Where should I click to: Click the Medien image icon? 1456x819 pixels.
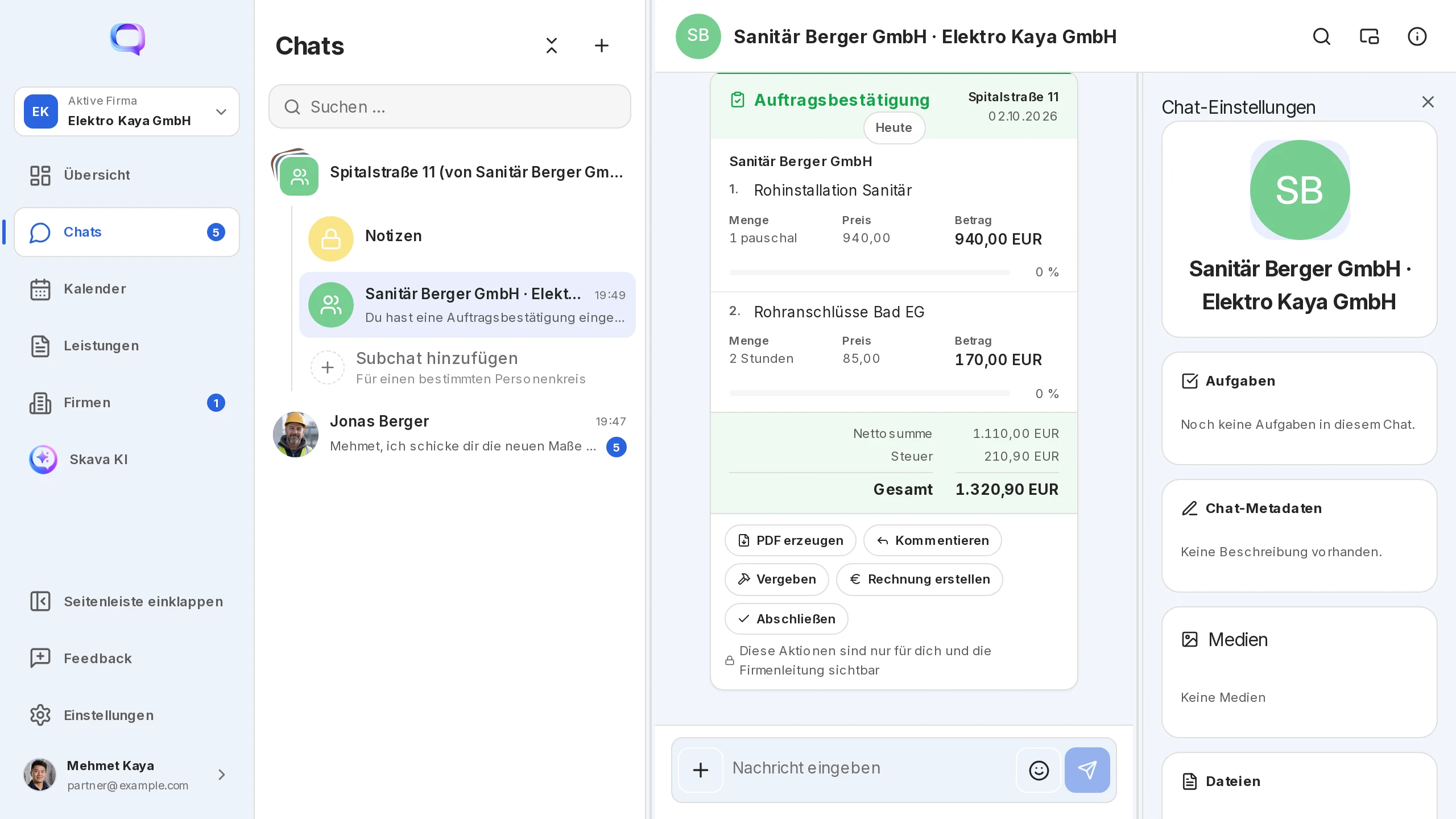click(1190, 639)
